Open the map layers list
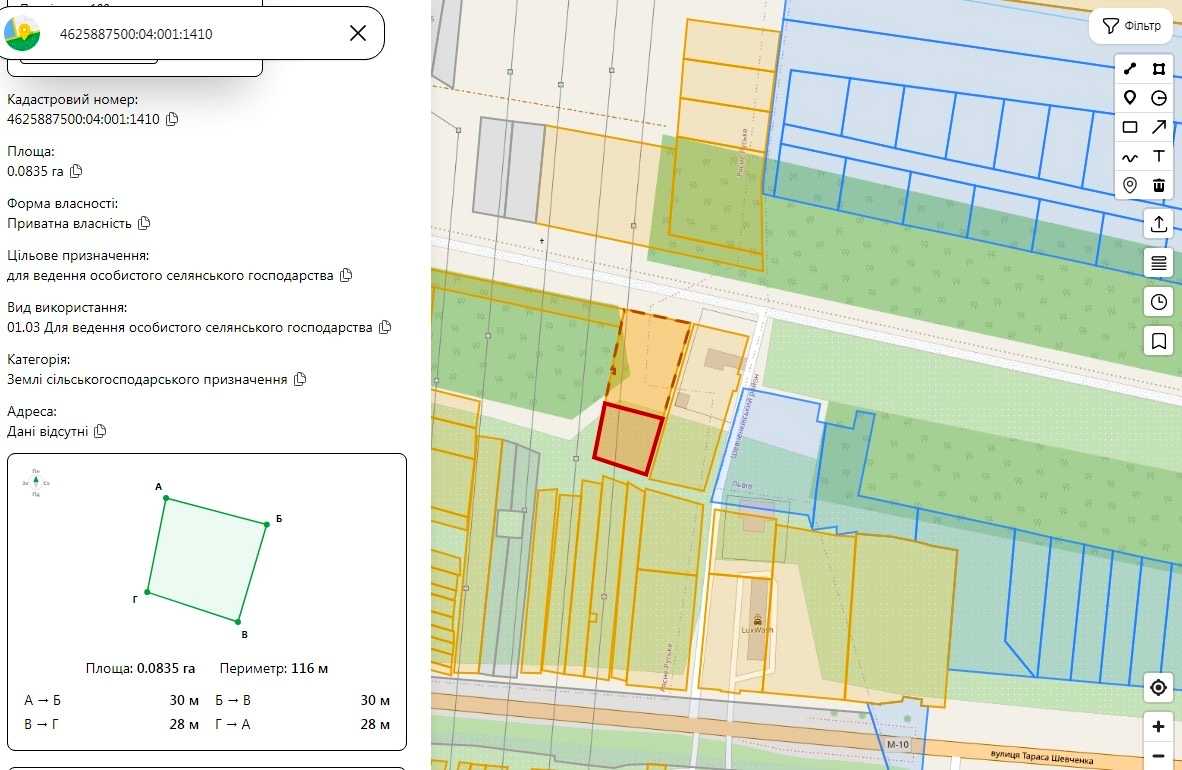The height and width of the screenshot is (770, 1182). pos(1159,263)
